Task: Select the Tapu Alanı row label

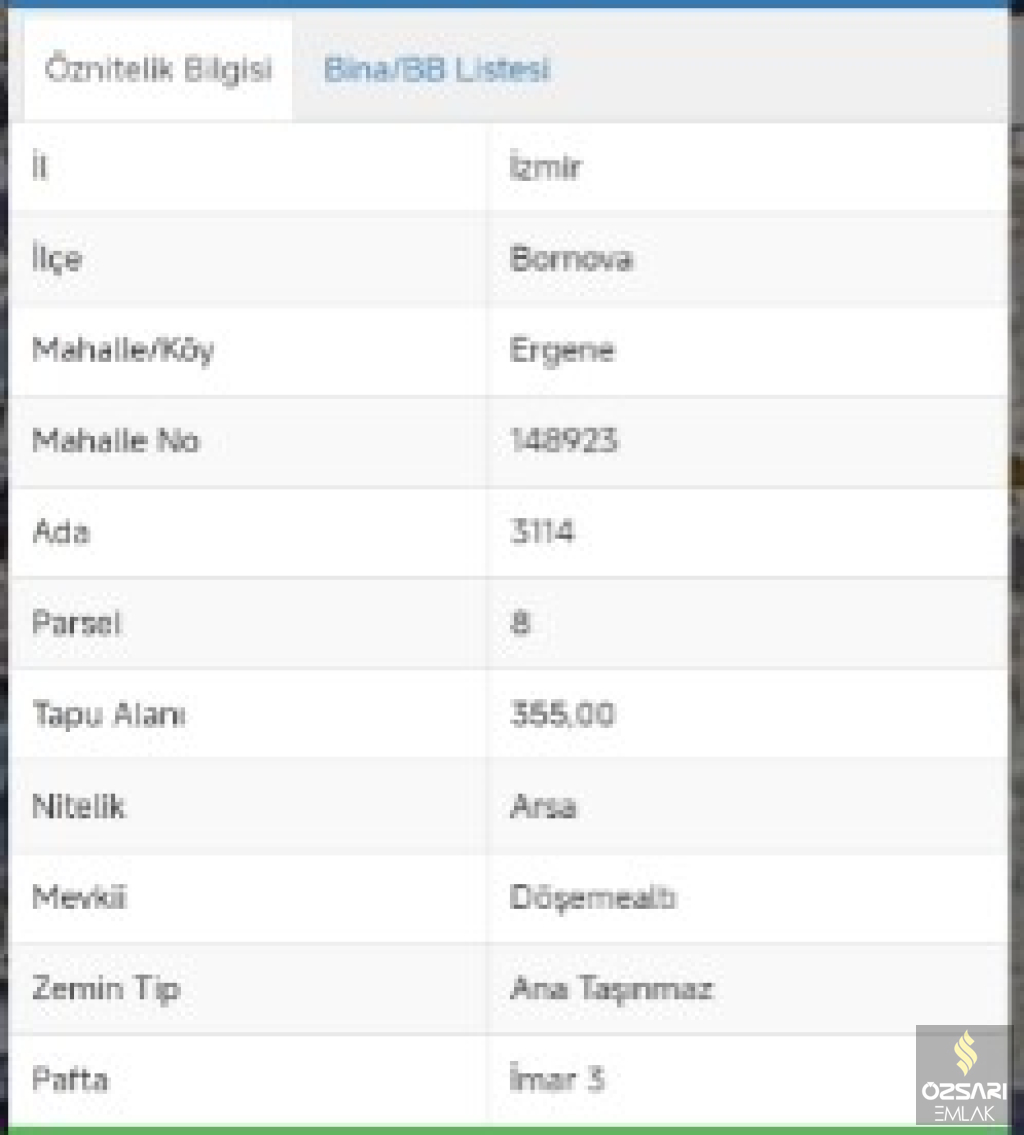Action: (x=109, y=715)
